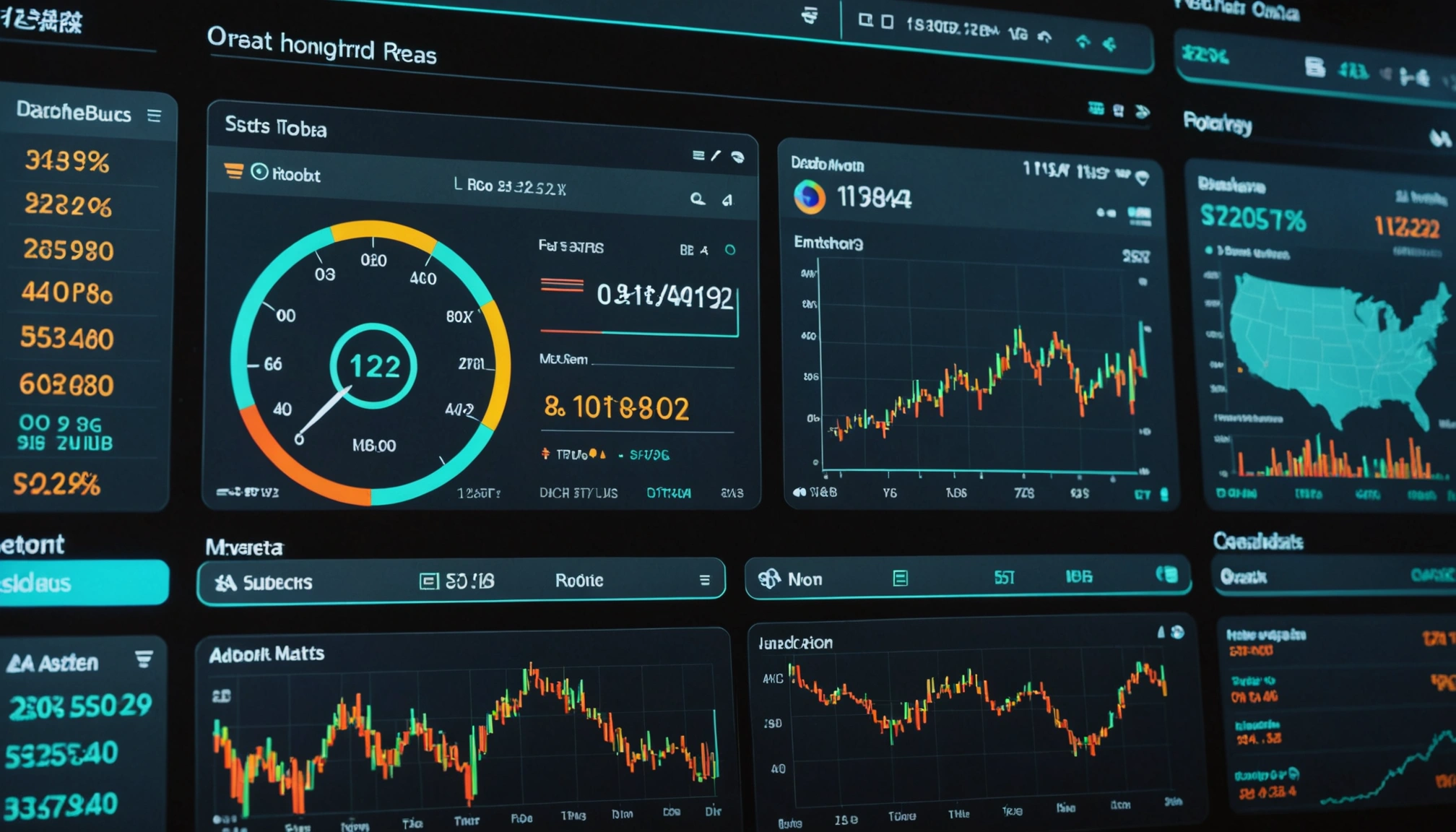Click the Roolie label in Mvareta bar
1456x832 pixels.
[x=578, y=581]
